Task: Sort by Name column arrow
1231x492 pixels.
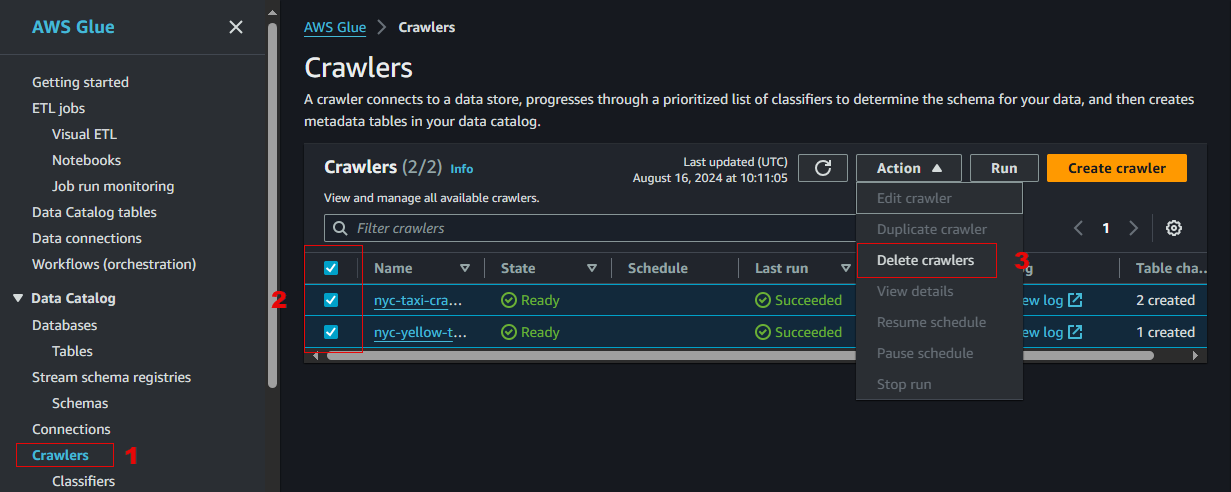Action: [x=465, y=268]
